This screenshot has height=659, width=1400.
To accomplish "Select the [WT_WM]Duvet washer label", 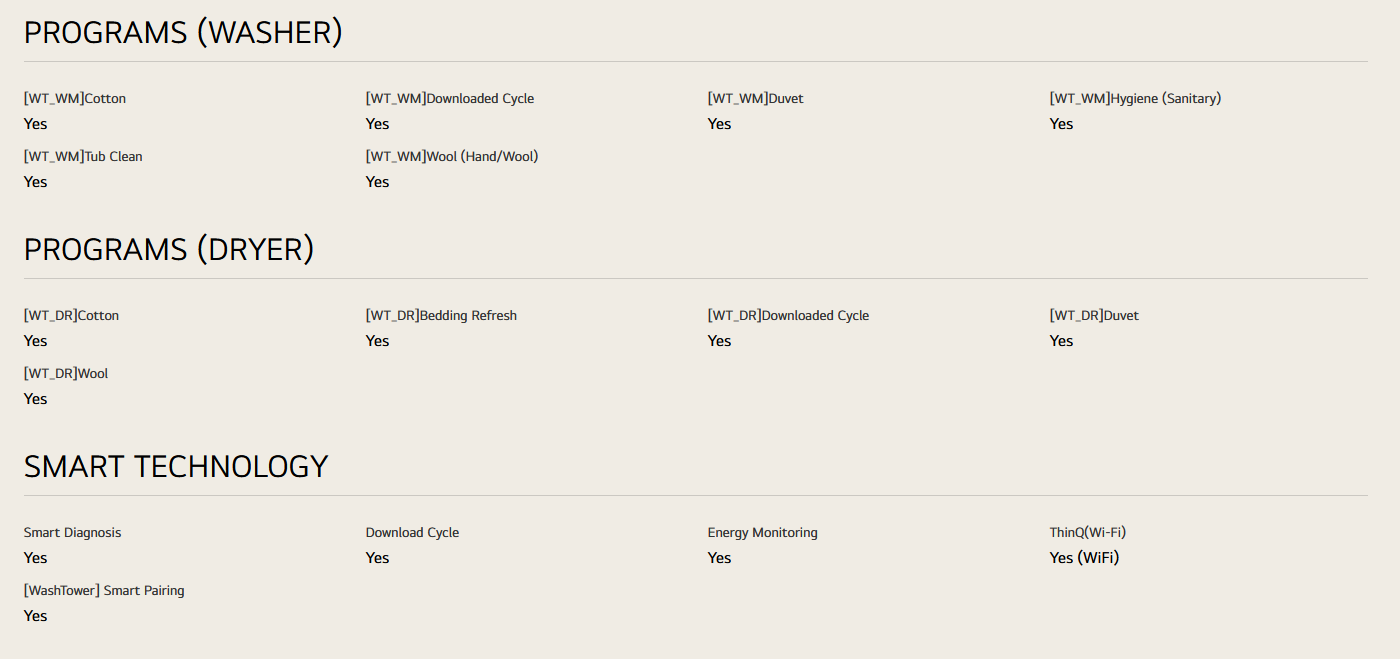I will 755,99.
